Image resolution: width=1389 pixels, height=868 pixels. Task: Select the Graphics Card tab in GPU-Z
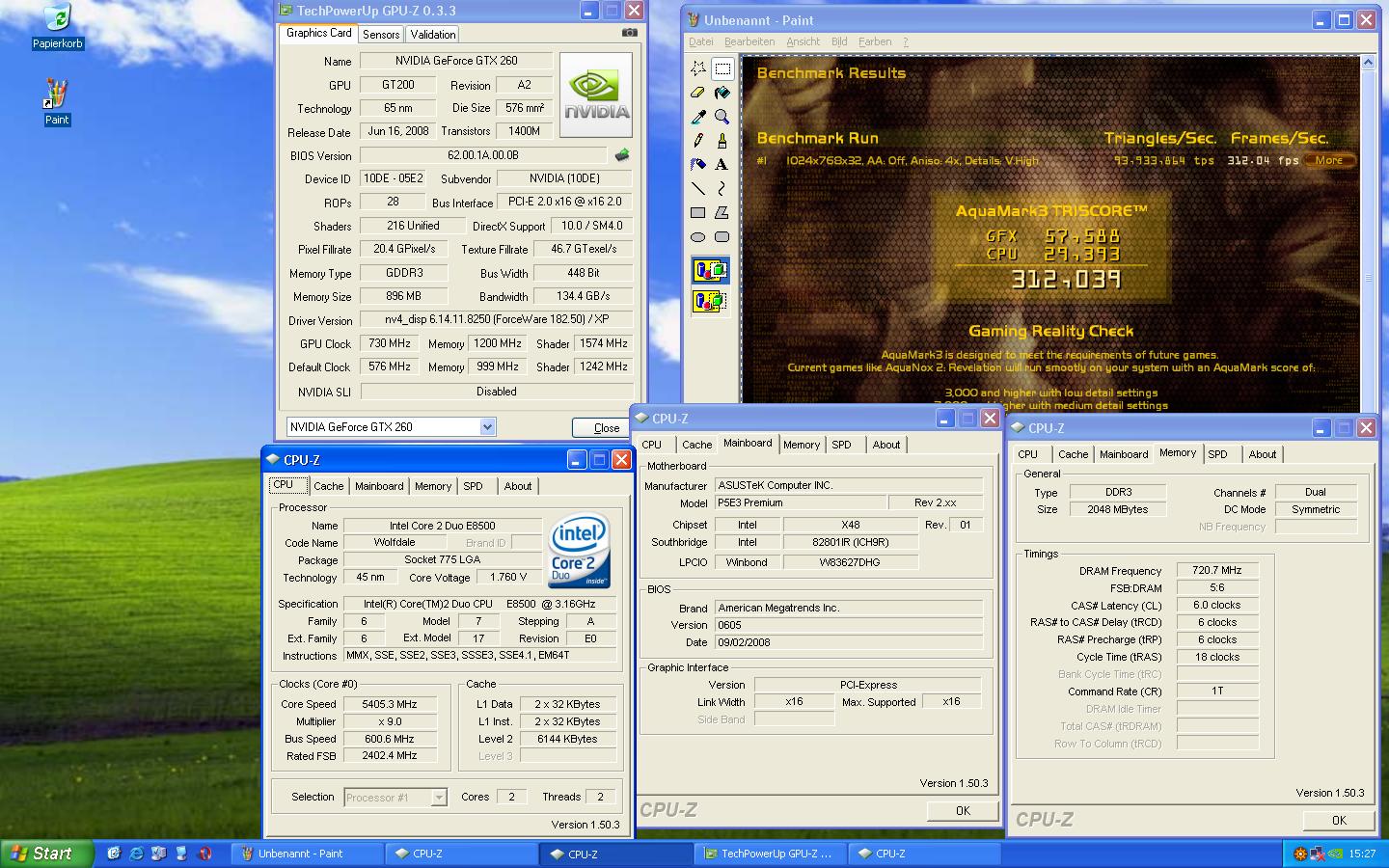pyautogui.click(x=319, y=33)
